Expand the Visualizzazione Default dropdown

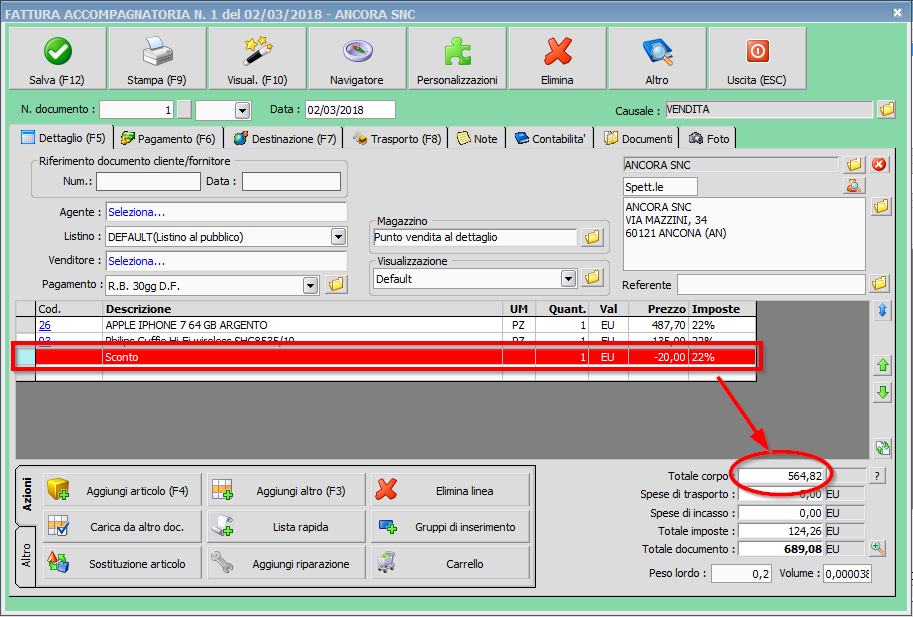click(x=568, y=278)
